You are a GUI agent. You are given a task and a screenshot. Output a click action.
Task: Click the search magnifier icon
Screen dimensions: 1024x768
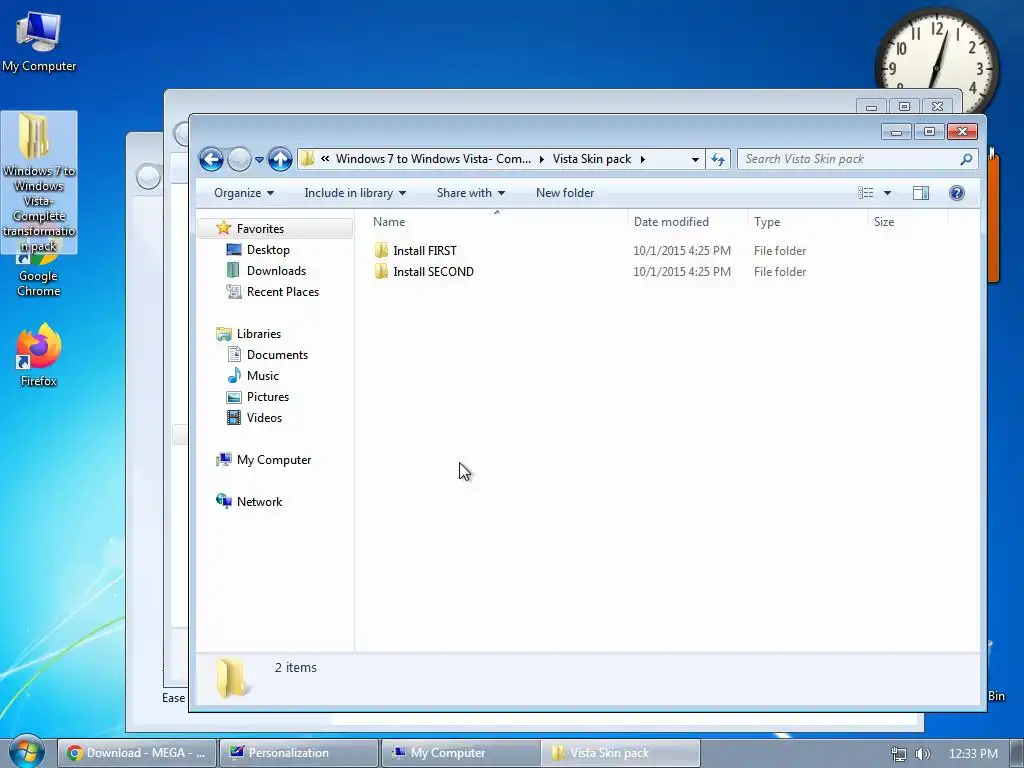[x=966, y=159]
